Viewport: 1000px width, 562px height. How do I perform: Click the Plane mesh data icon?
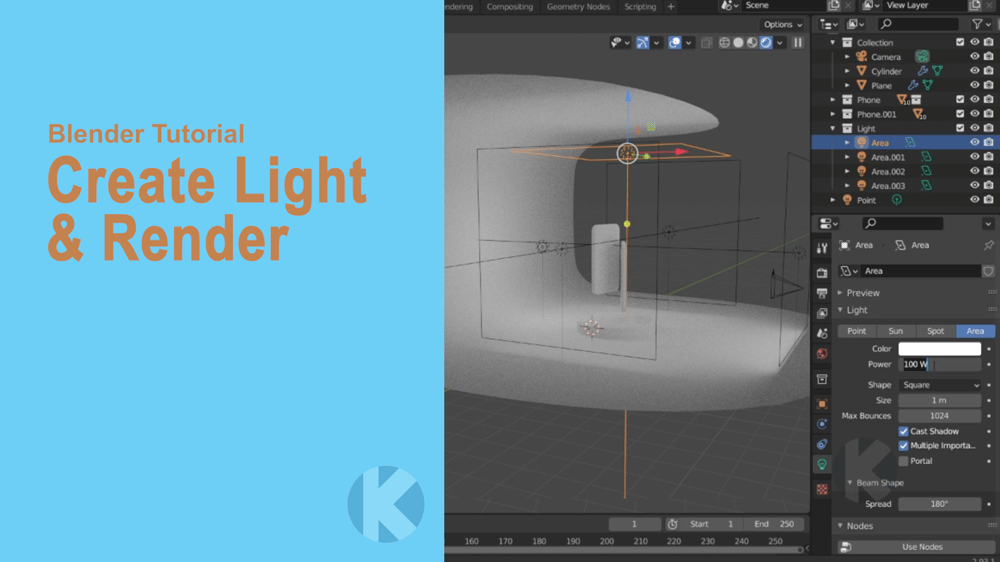click(x=928, y=85)
